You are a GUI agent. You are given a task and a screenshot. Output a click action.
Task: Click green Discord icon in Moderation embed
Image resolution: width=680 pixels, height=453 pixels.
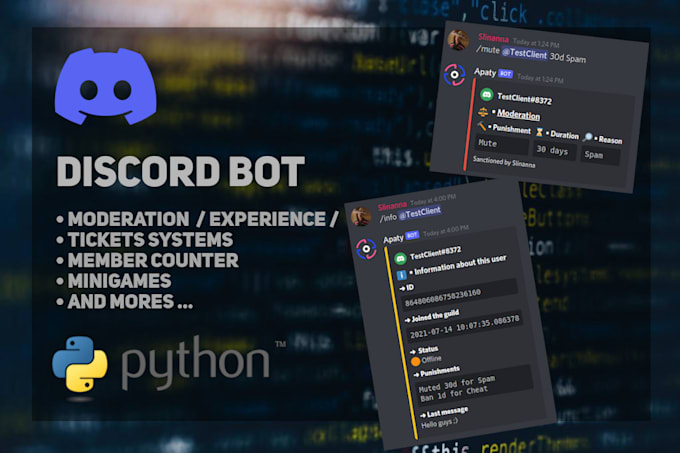[x=487, y=94]
